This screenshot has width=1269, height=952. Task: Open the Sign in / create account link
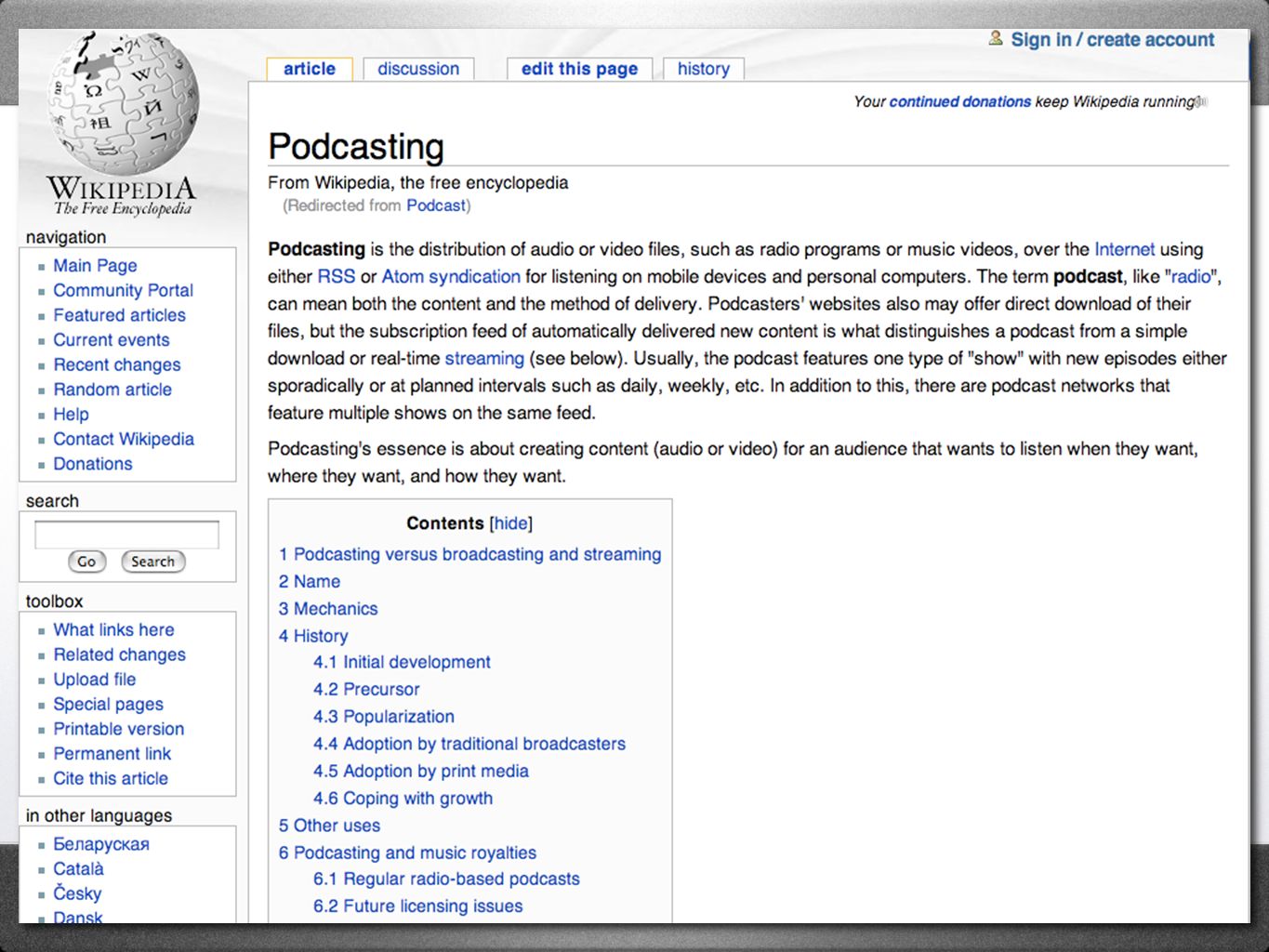tap(1113, 40)
